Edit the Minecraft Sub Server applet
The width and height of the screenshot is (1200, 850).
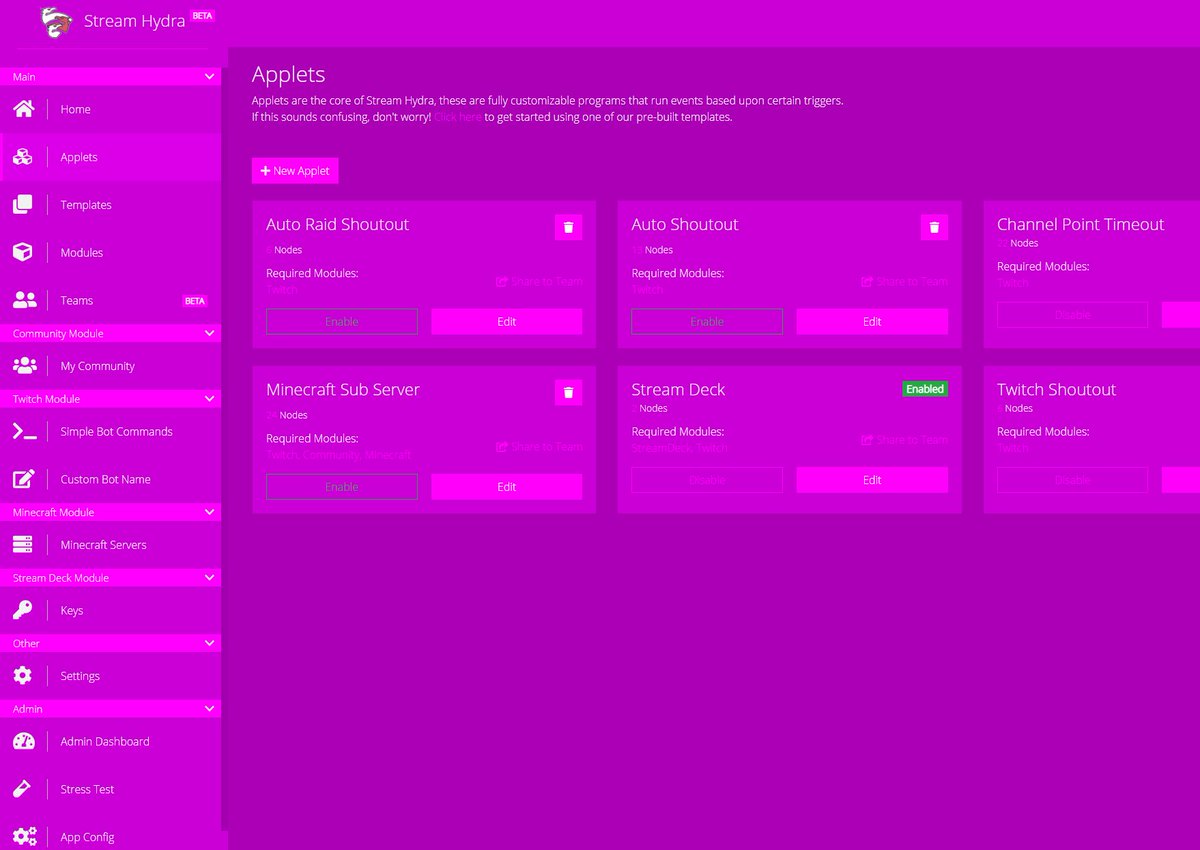tap(507, 487)
